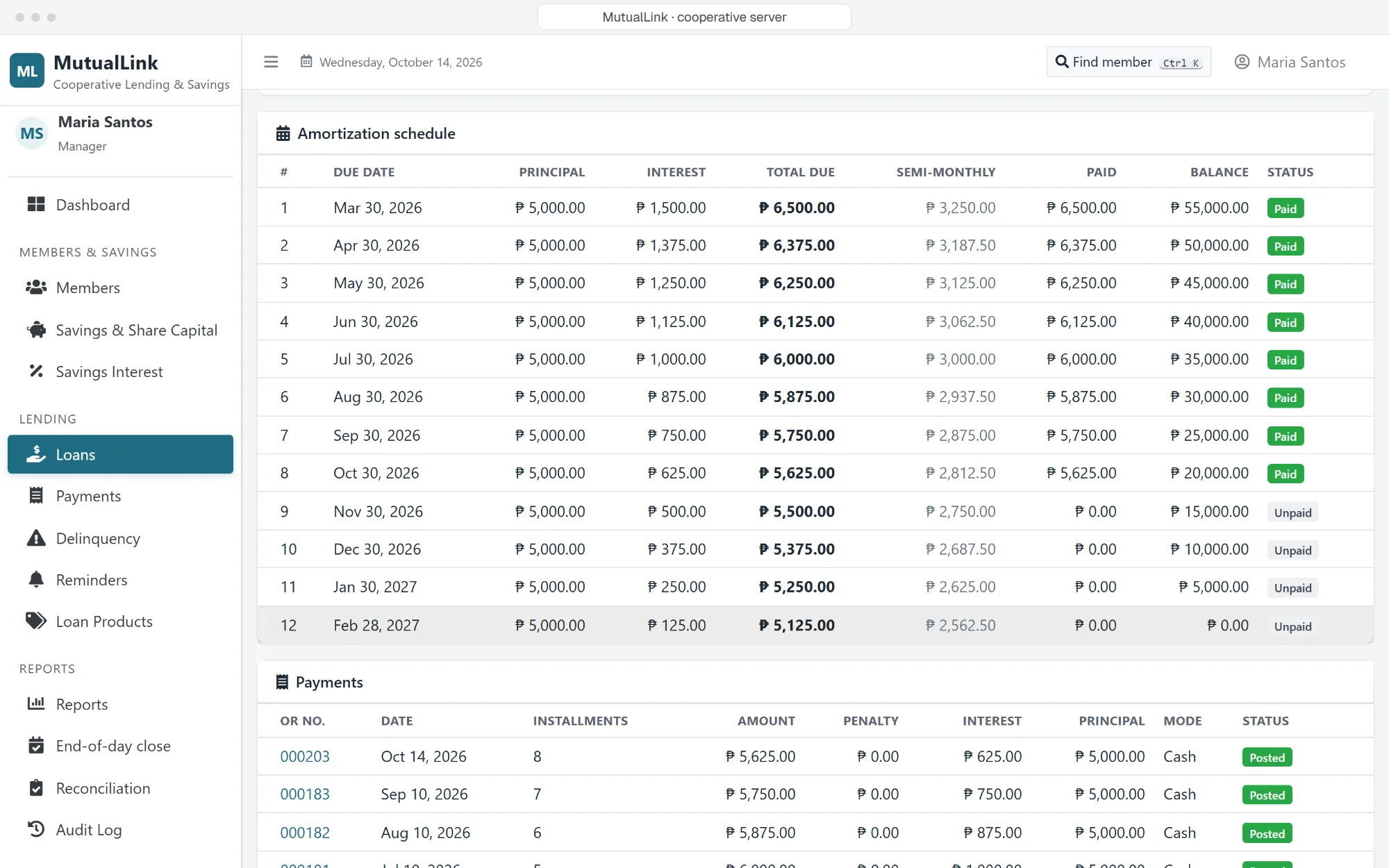Click the Unpaid badge for Nov 30, 2026
The height and width of the screenshot is (868, 1389).
click(1292, 512)
